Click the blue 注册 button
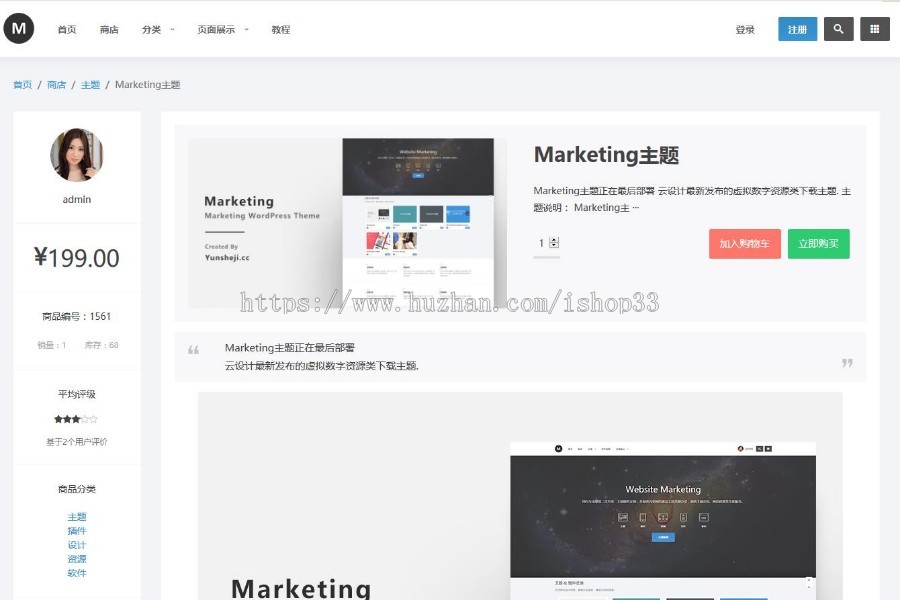The image size is (900, 600). coord(797,29)
